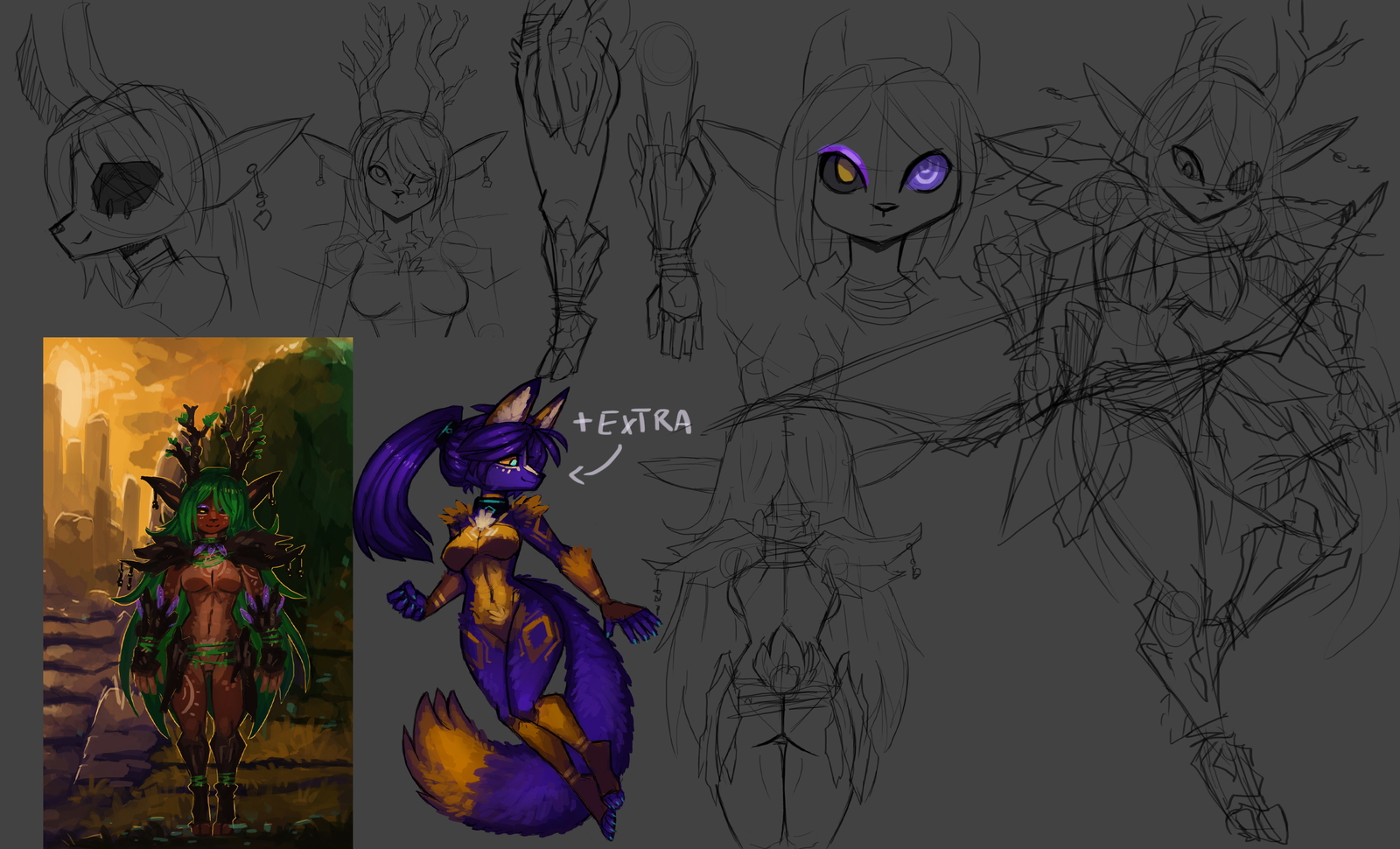Click the dangling earring on the top-left sketch
This screenshot has height=849, width=1400.
coord(262,208)
